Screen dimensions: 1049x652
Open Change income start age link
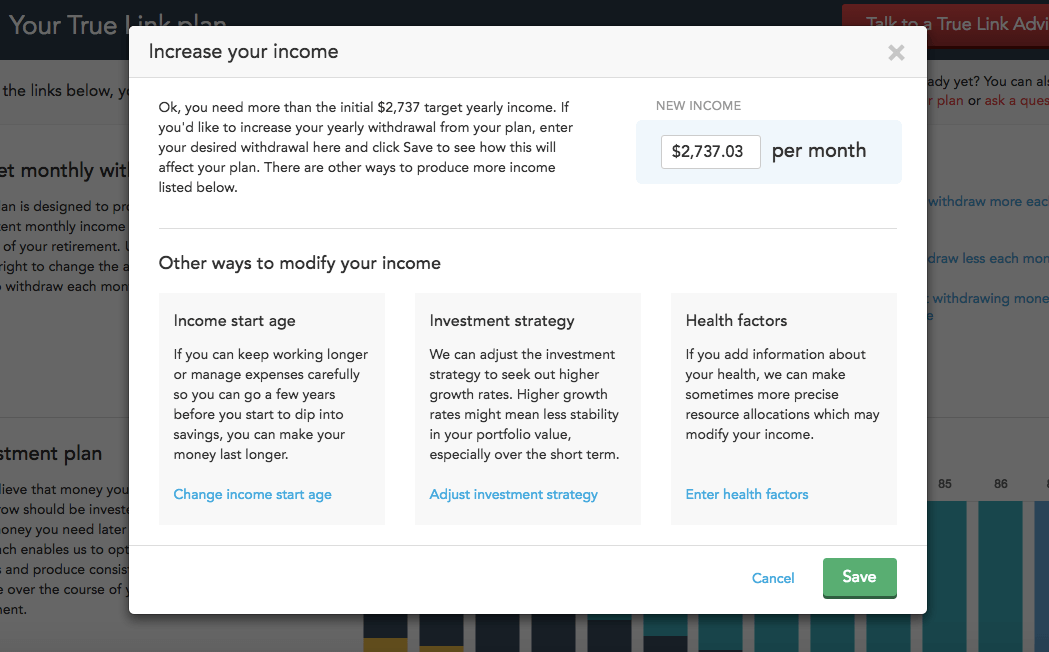click(x=252, y=495)
